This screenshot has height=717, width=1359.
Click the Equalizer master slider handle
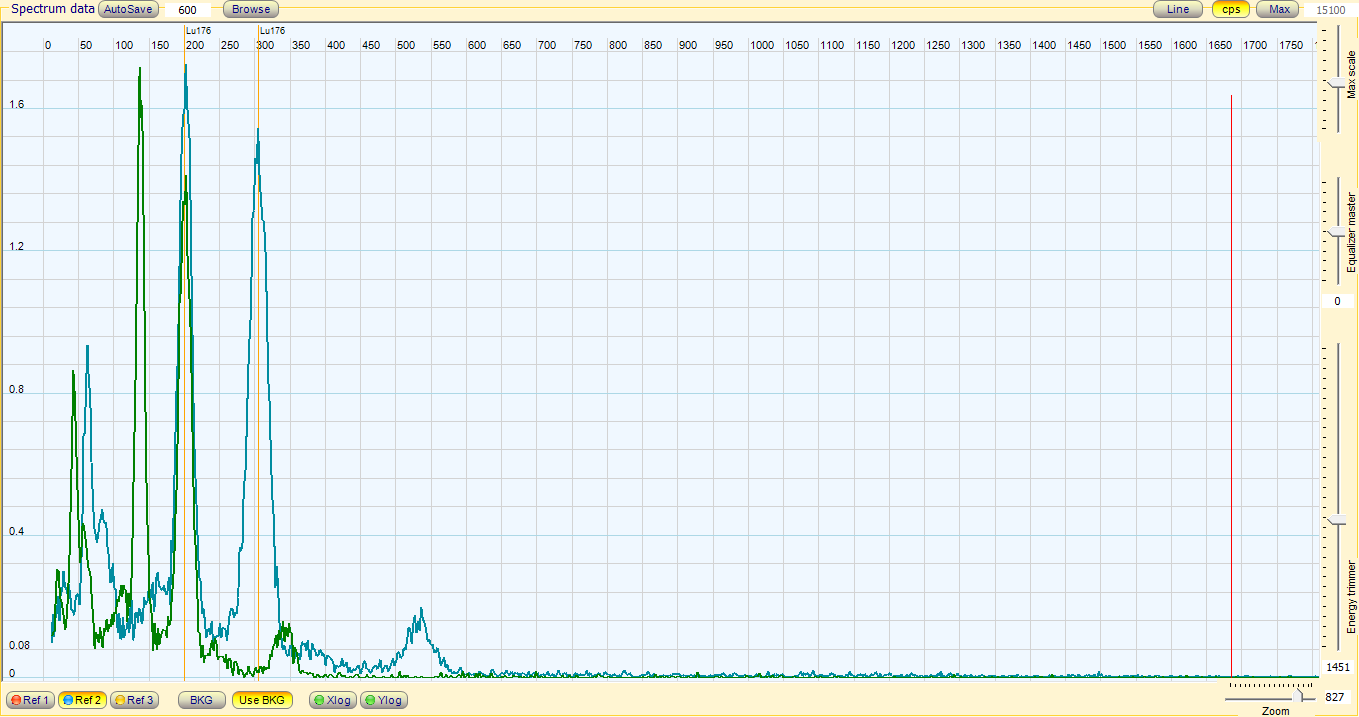(x=1338, y=233)
